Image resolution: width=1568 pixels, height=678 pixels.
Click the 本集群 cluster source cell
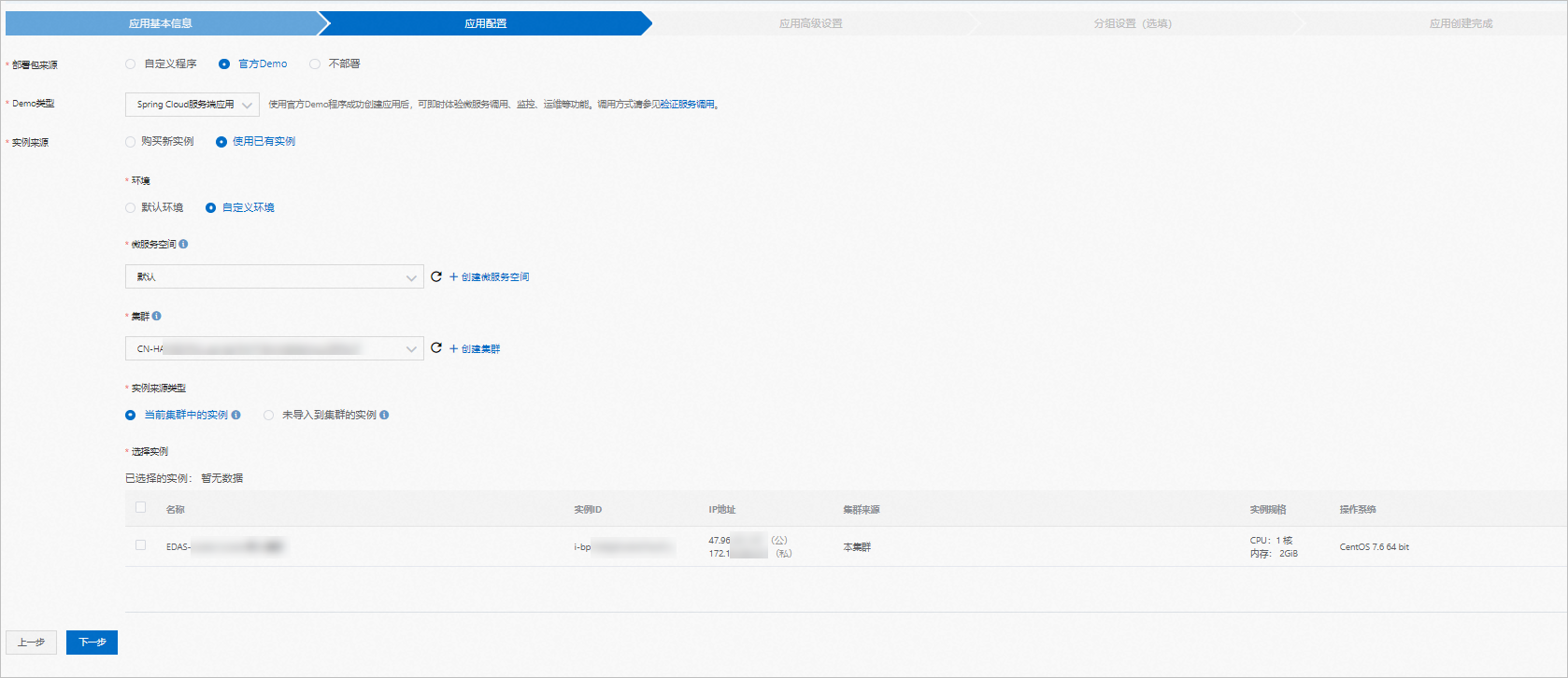857,547
